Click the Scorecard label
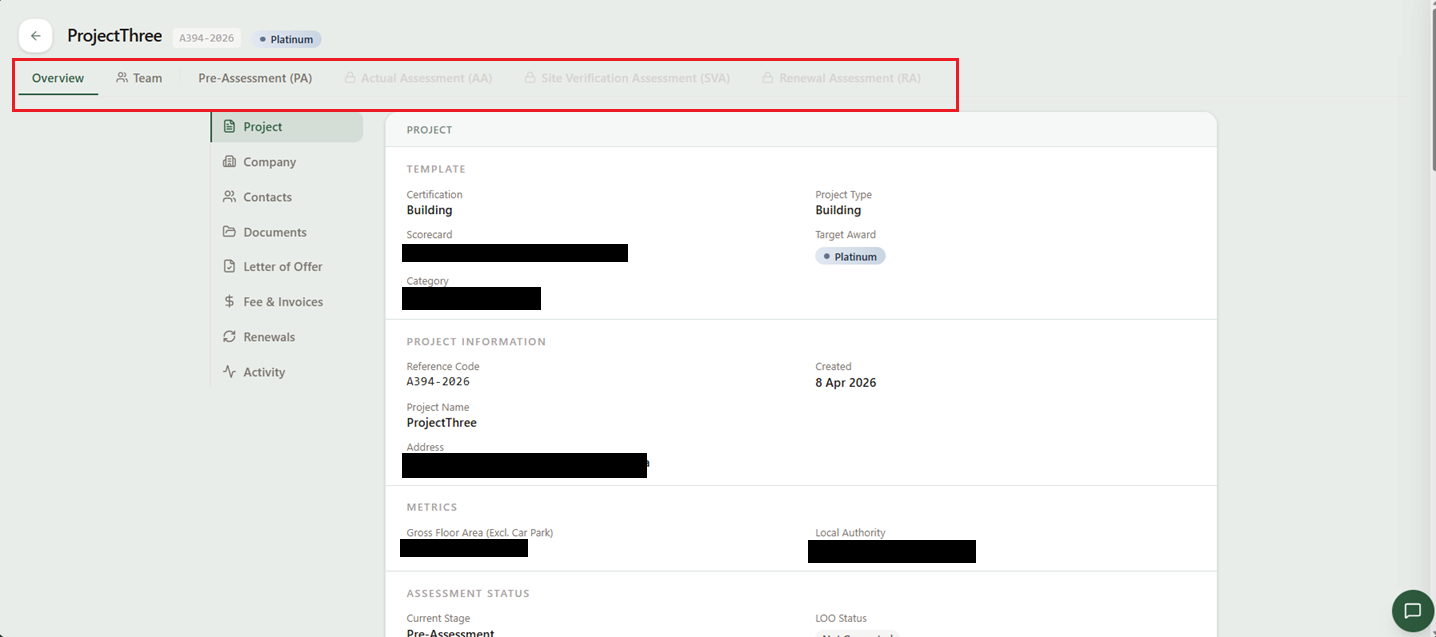1436x637 pixels. [x=429, y=235]
